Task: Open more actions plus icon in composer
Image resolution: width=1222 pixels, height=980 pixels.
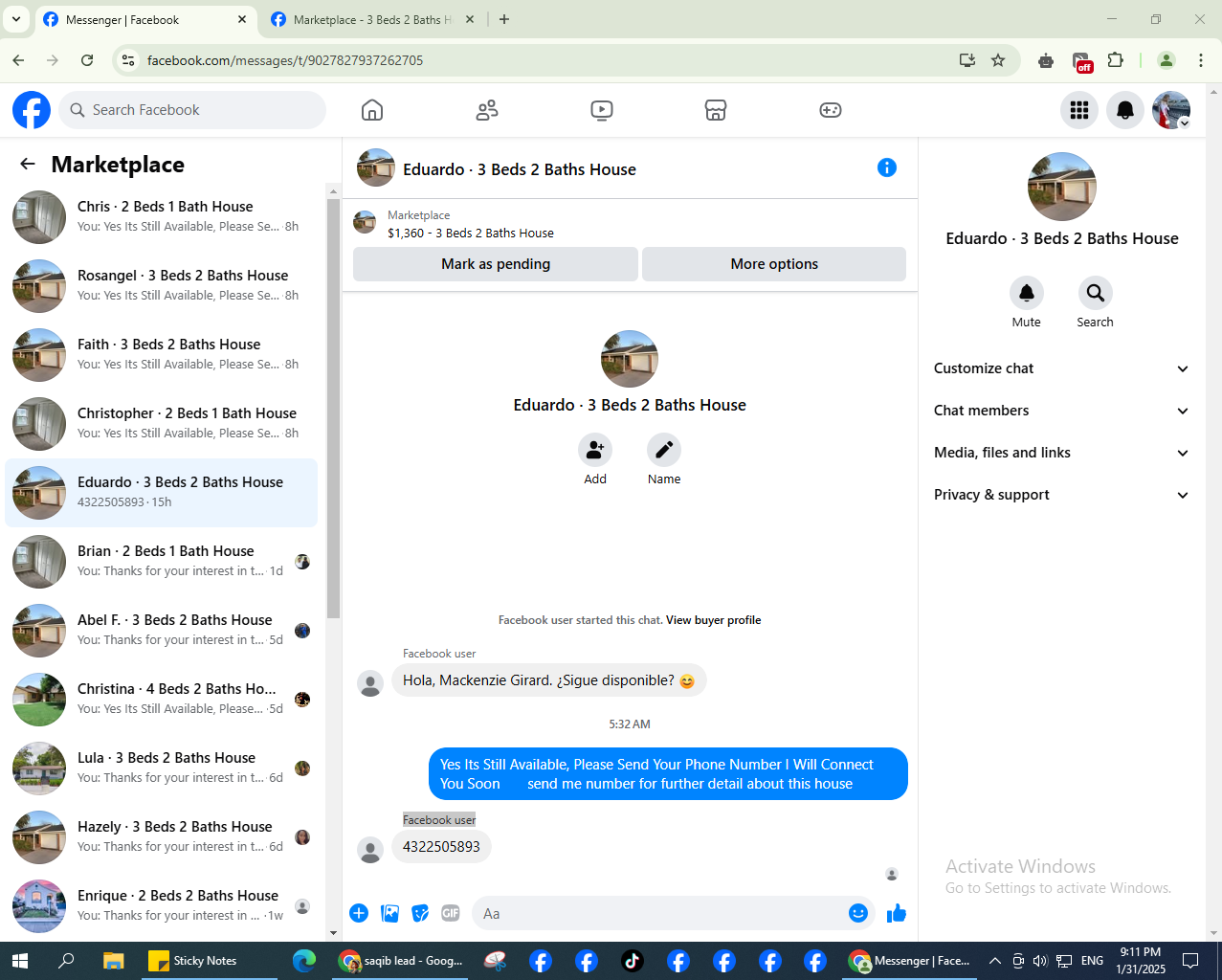Action: click(x=359, y=913)
